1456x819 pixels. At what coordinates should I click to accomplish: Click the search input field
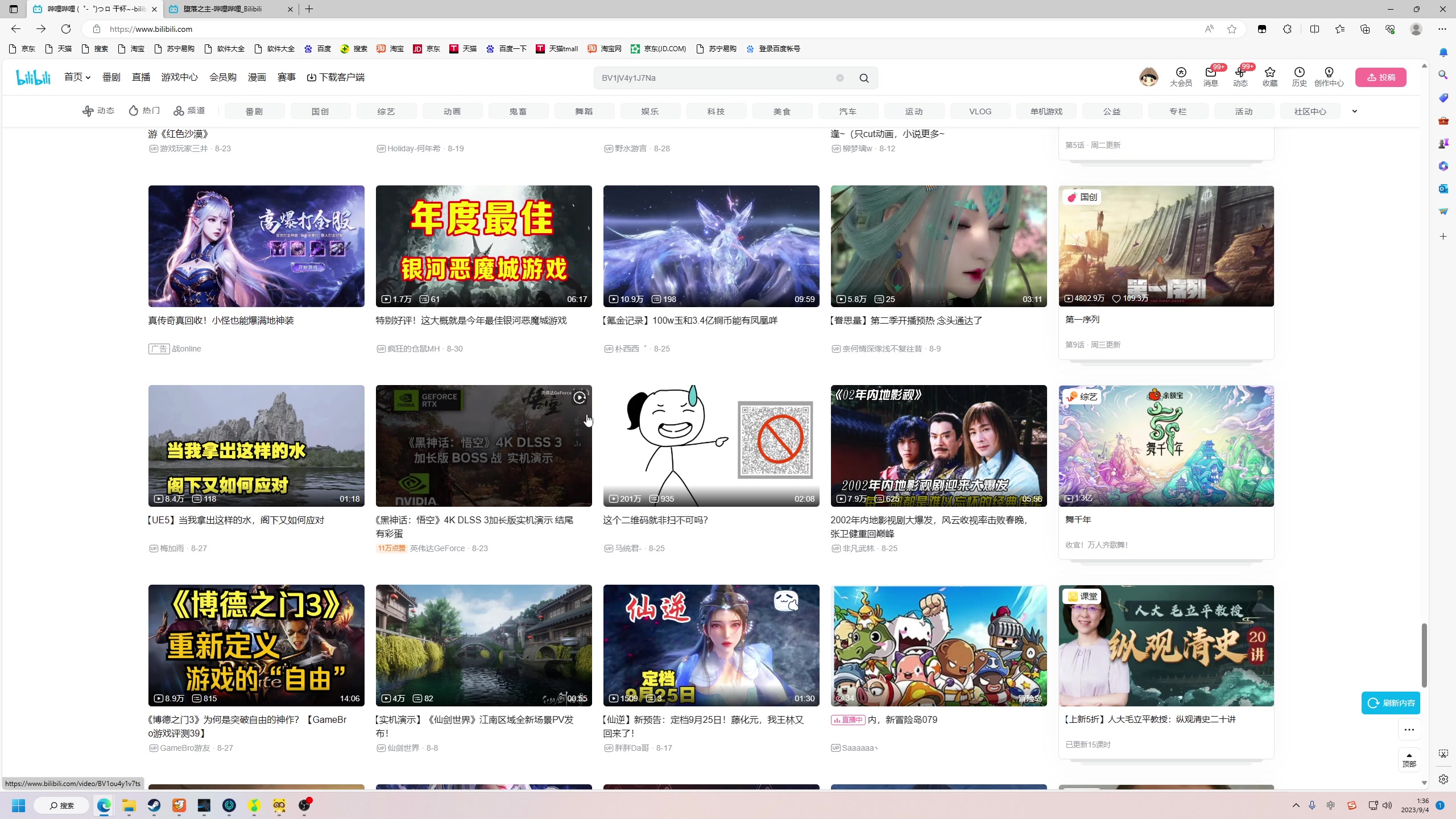click(717, 78)
